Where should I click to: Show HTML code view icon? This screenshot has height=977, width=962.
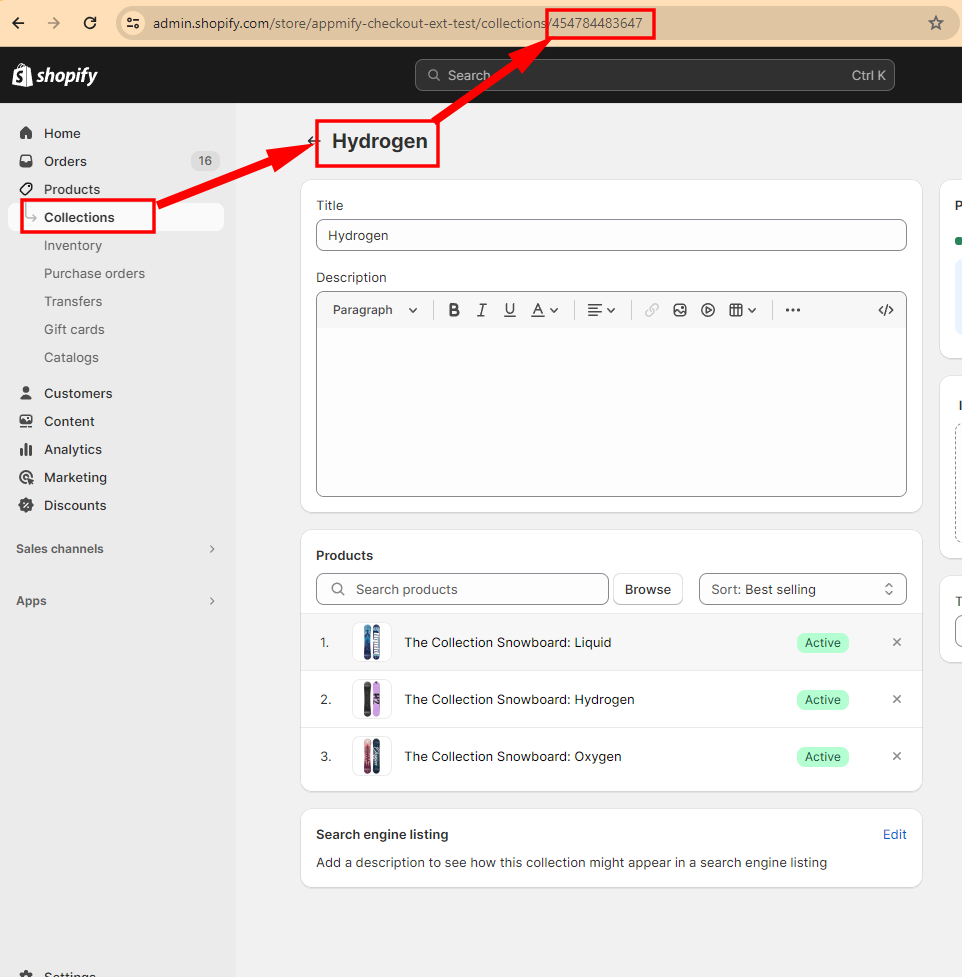point(886,310)
